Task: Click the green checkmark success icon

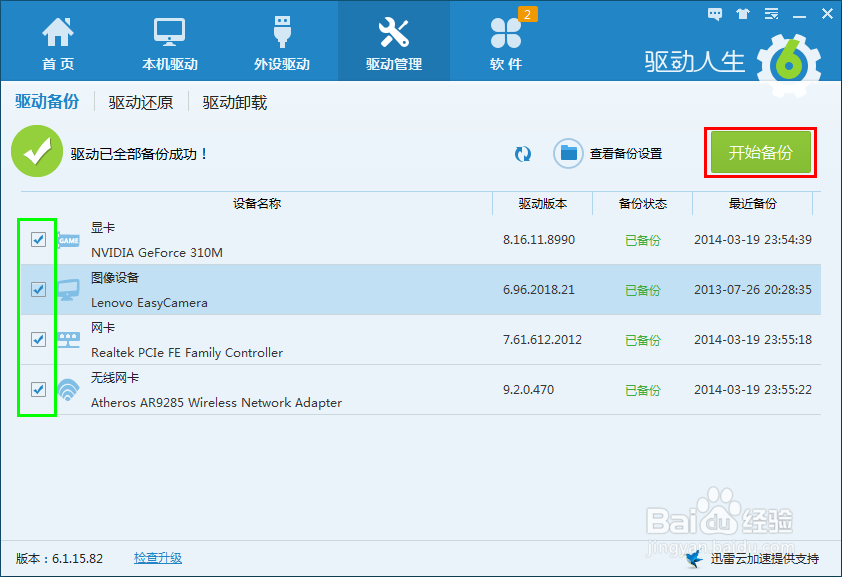Action: [x=37, y=151]
